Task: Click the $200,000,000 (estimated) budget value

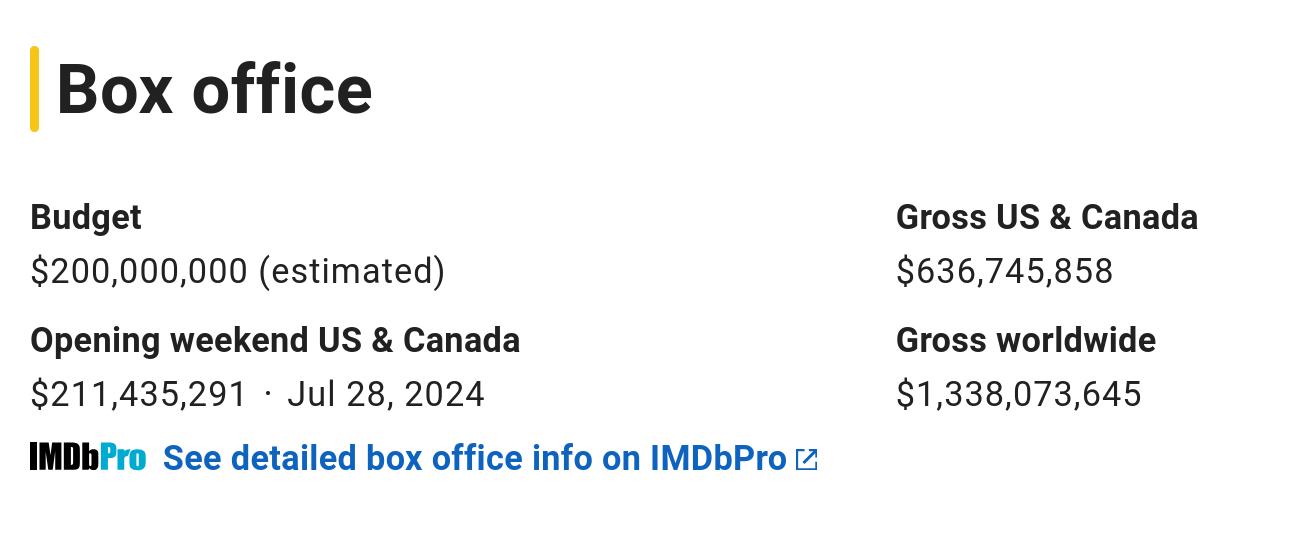Action: pyautogui.click(x=238, y=271)
